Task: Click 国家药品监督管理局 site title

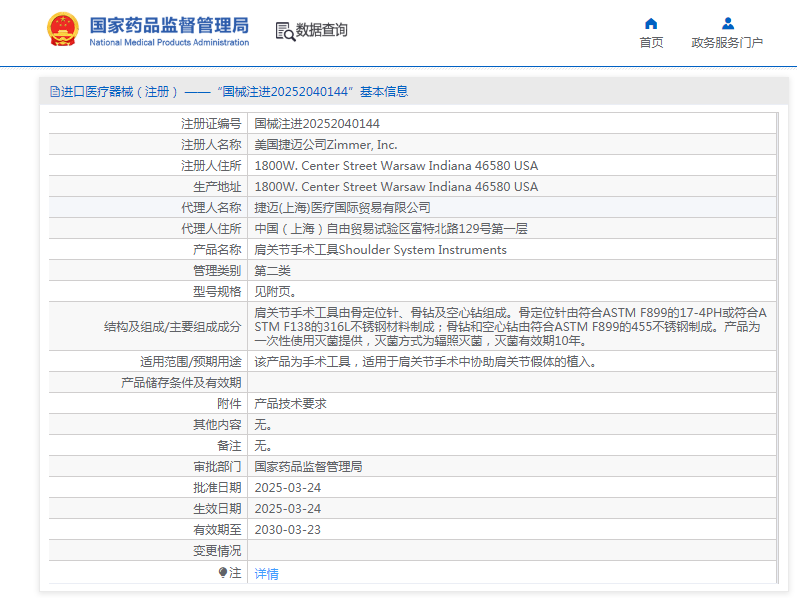Action: pos(169,25)
